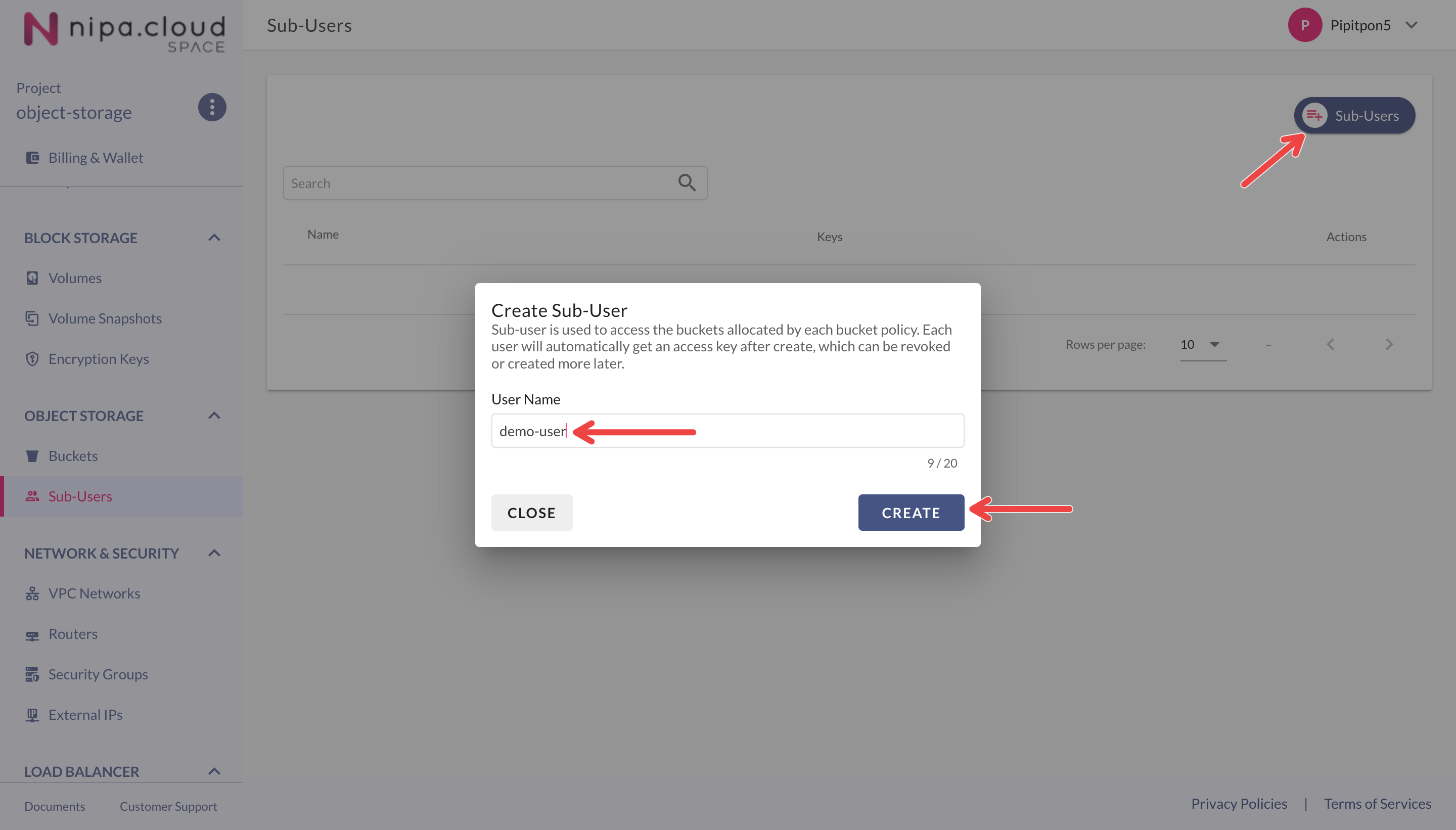Click the VPC Networks icon

click(x=32, y=593)
